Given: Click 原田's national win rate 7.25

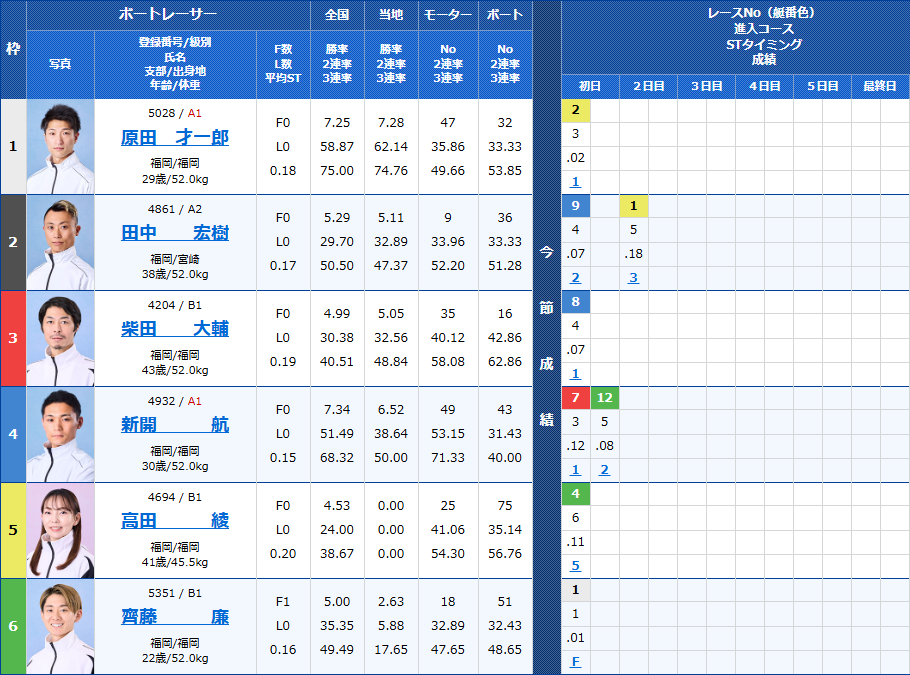Looking at the screenshot, I should [337, 123].
